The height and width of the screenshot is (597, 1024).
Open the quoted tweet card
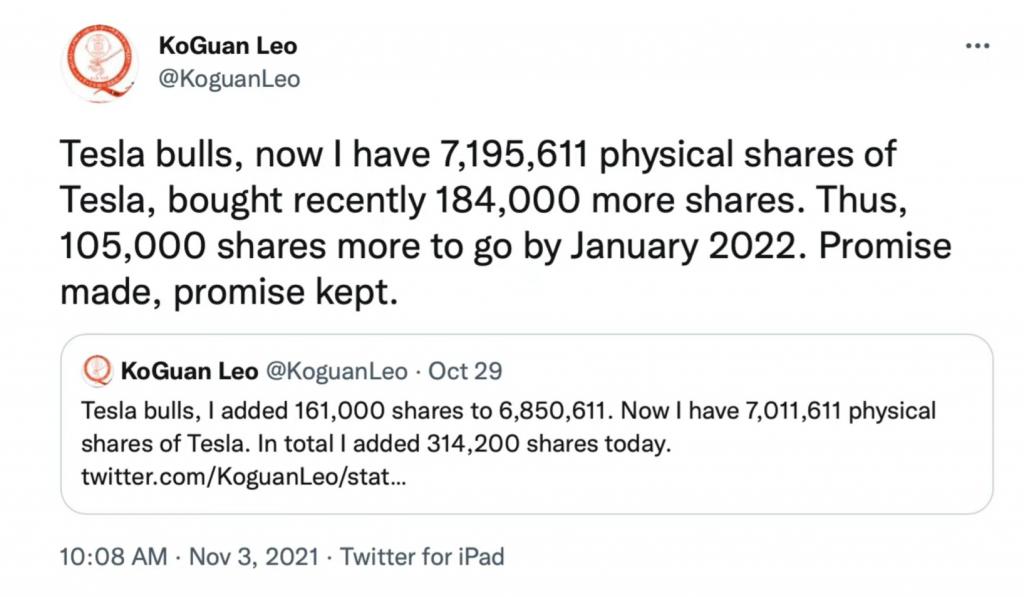click(527, 424)
